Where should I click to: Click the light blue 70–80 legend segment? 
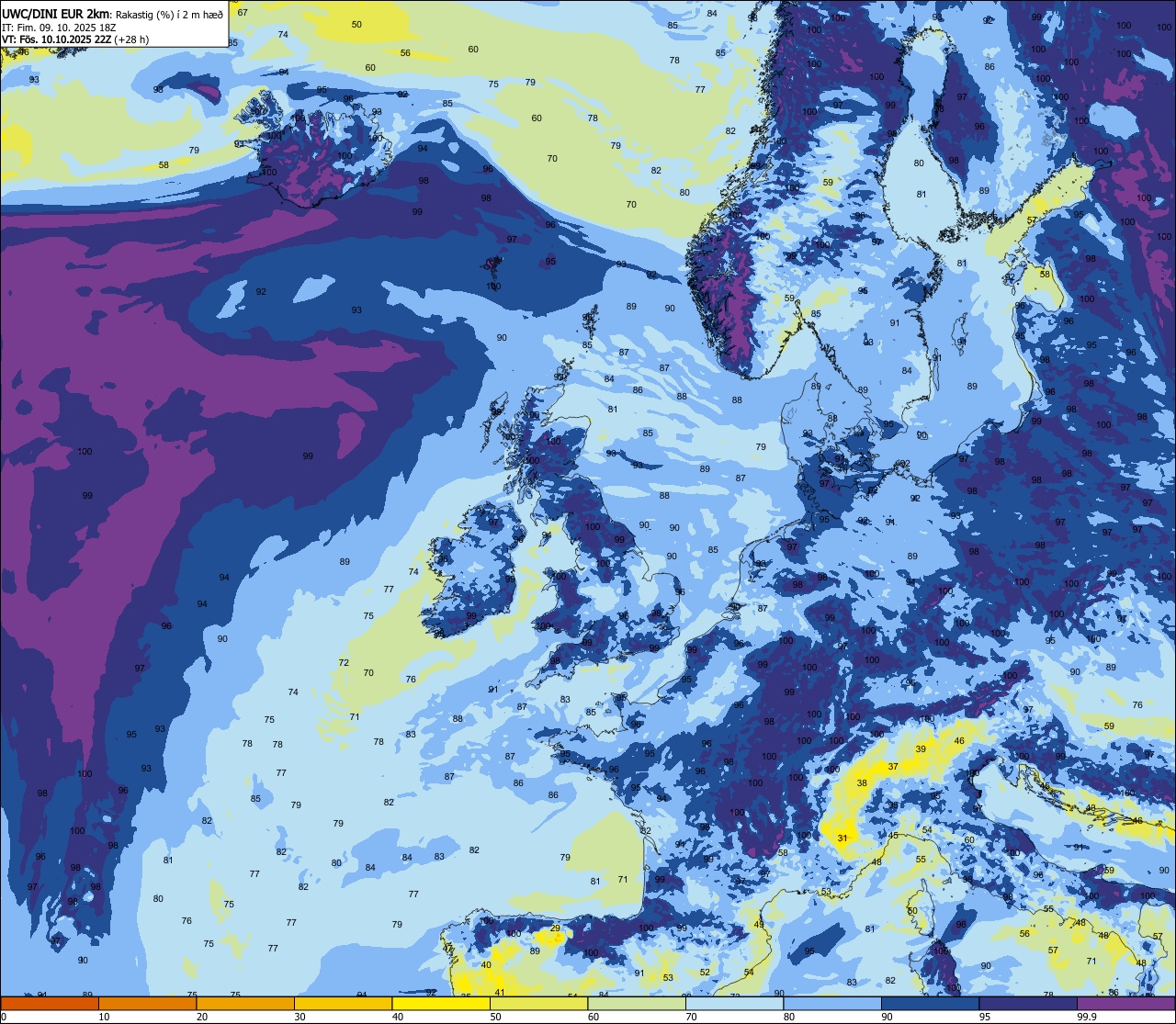pyautogui.click(x=734, y=1003)
